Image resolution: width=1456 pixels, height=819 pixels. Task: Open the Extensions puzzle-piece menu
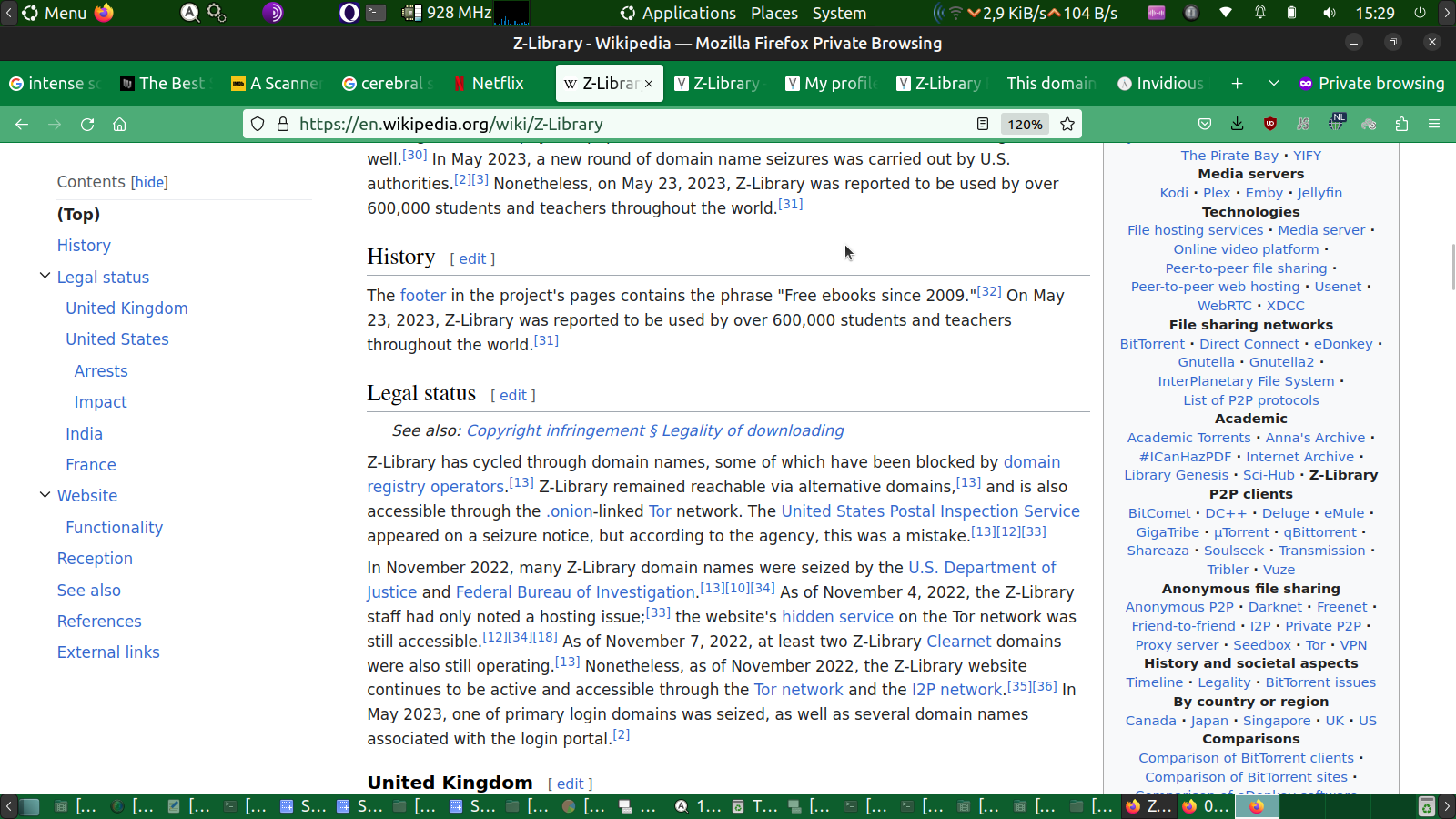[x=1401, y=125]
